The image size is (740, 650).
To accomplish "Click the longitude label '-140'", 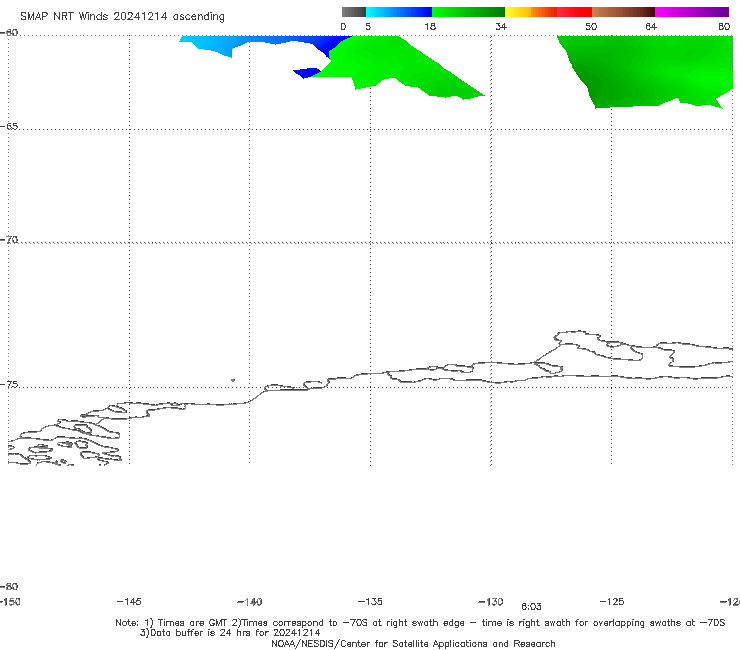I will pyautogui.click(x=250, y=602).
